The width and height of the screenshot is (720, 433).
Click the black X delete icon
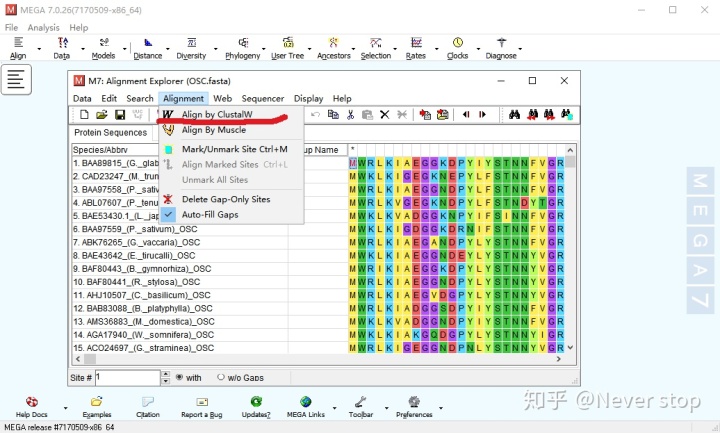[x=385, y=114]
